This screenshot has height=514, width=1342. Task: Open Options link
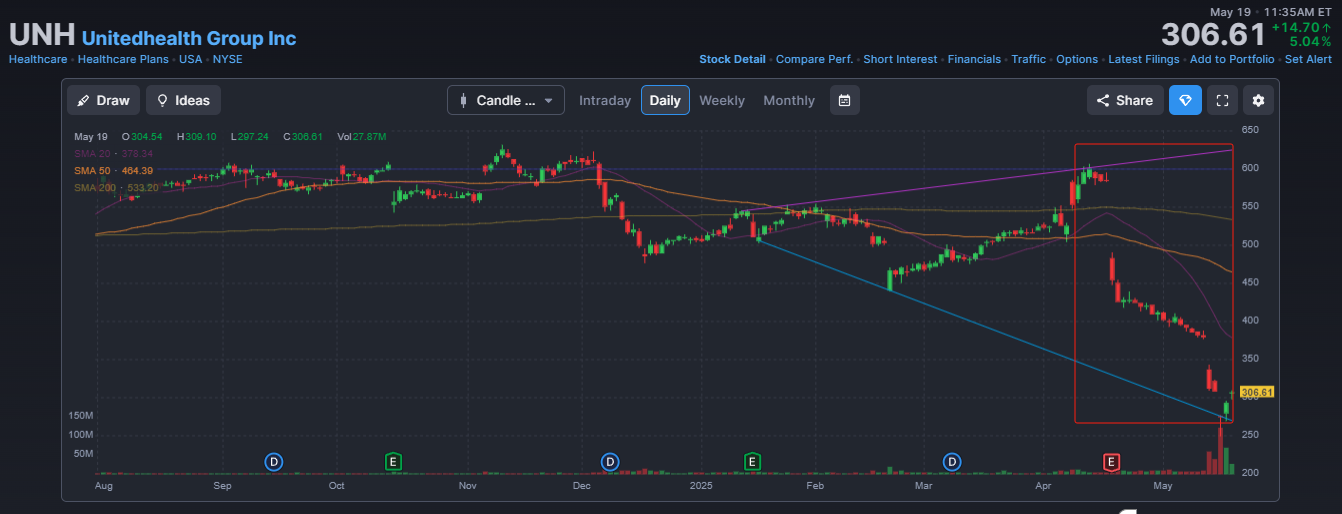[x=1077, y=59]
